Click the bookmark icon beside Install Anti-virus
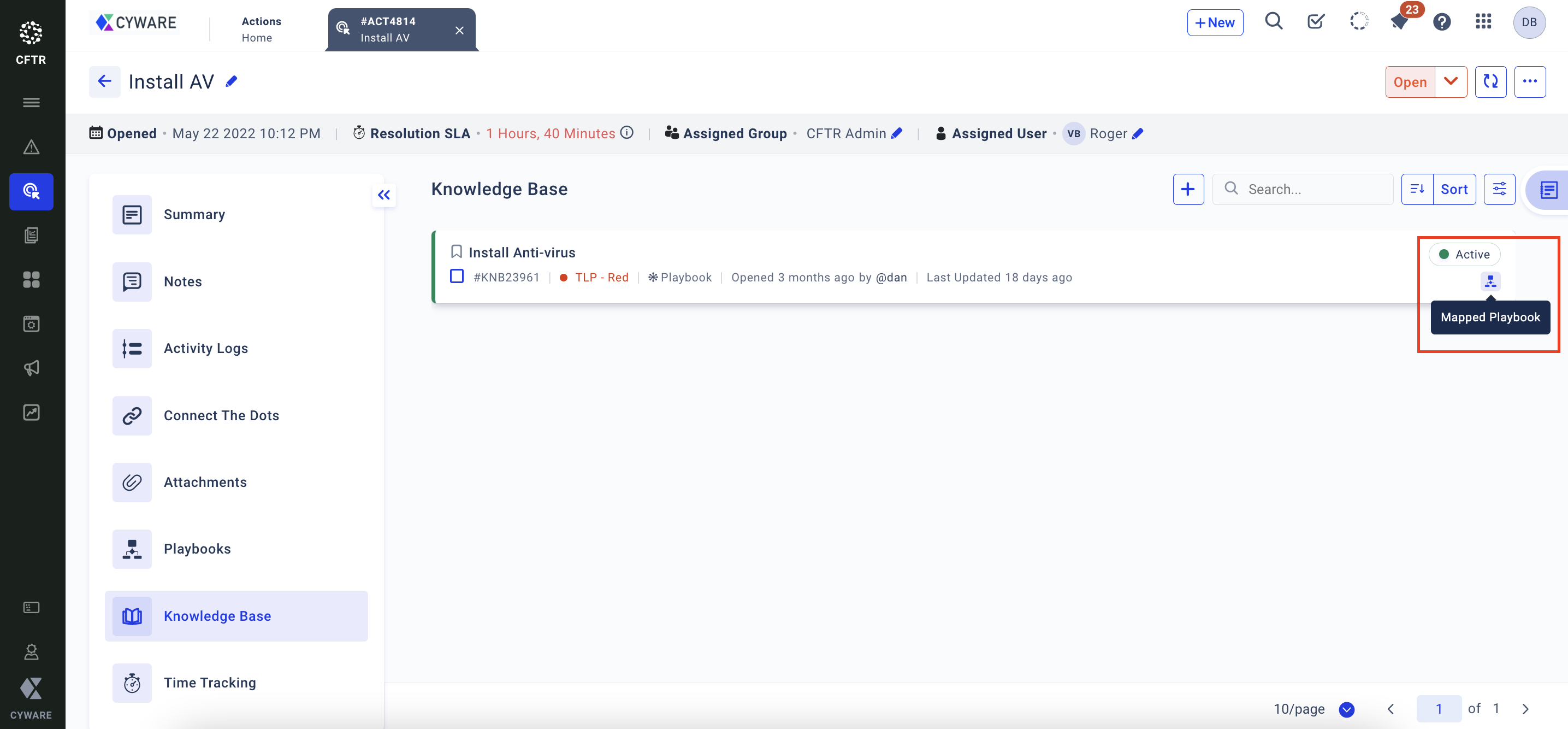 (456, 252)
